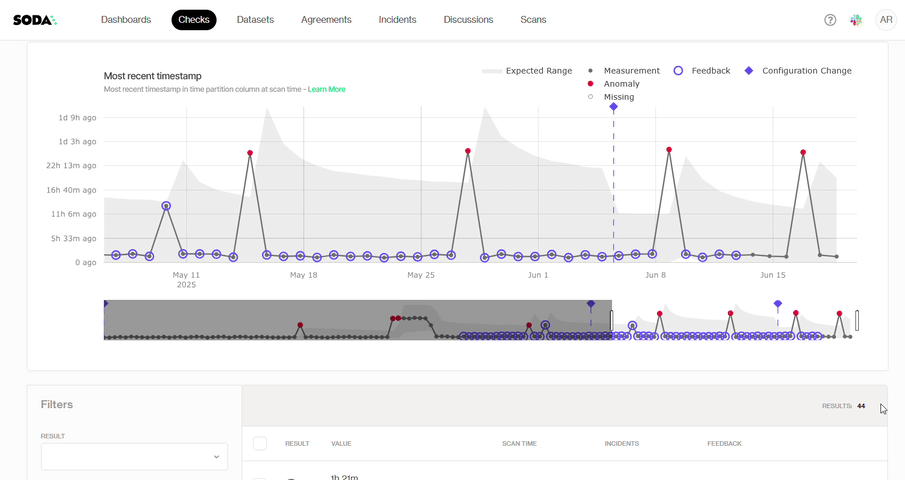905x480 pixels.
Task: Select the Agreements navigation item
Action: click(x=326, y=20)
